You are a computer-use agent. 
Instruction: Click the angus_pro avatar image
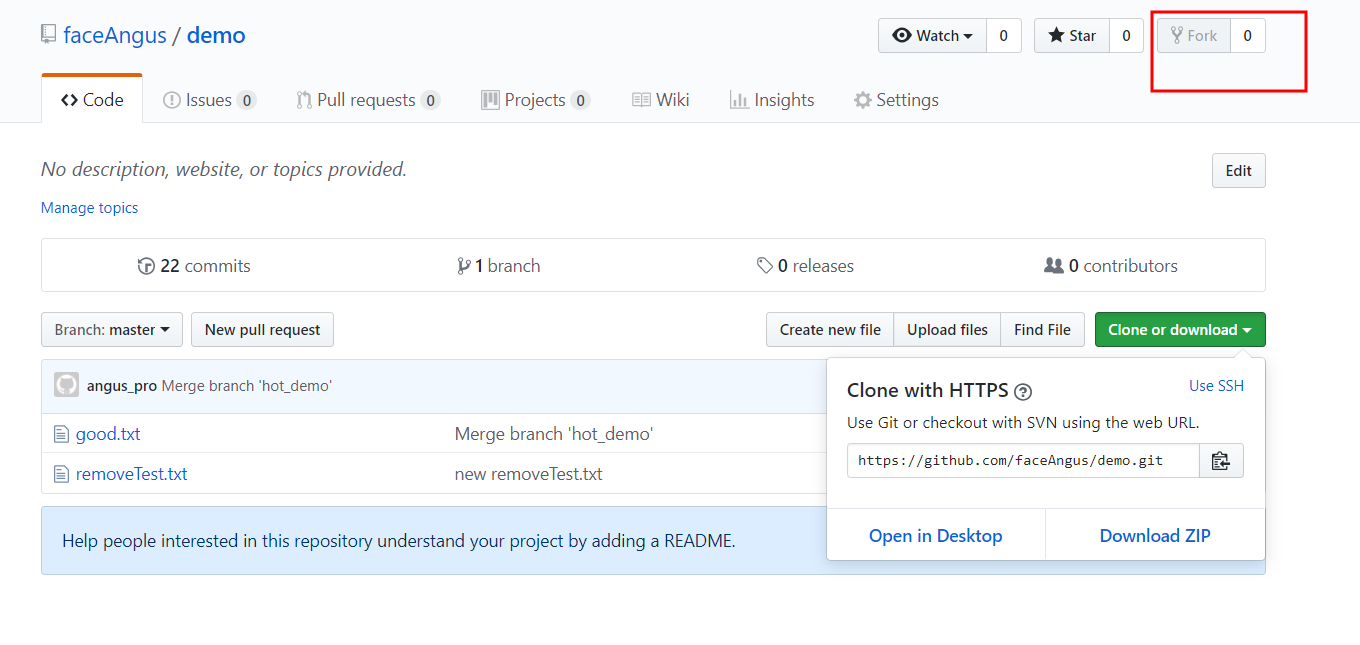66,386
